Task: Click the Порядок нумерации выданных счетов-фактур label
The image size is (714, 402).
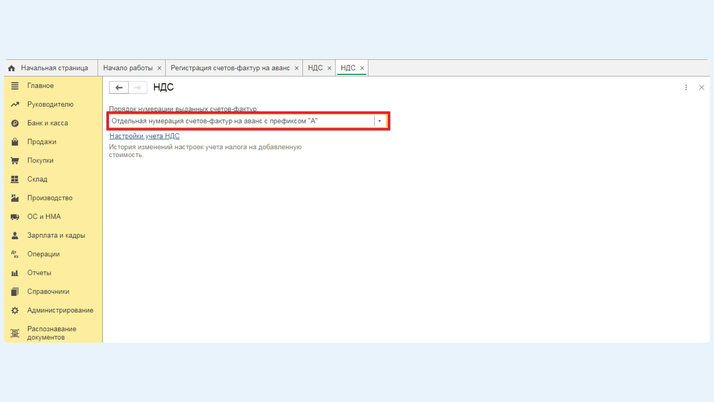Action: click(x=184, y=109)
